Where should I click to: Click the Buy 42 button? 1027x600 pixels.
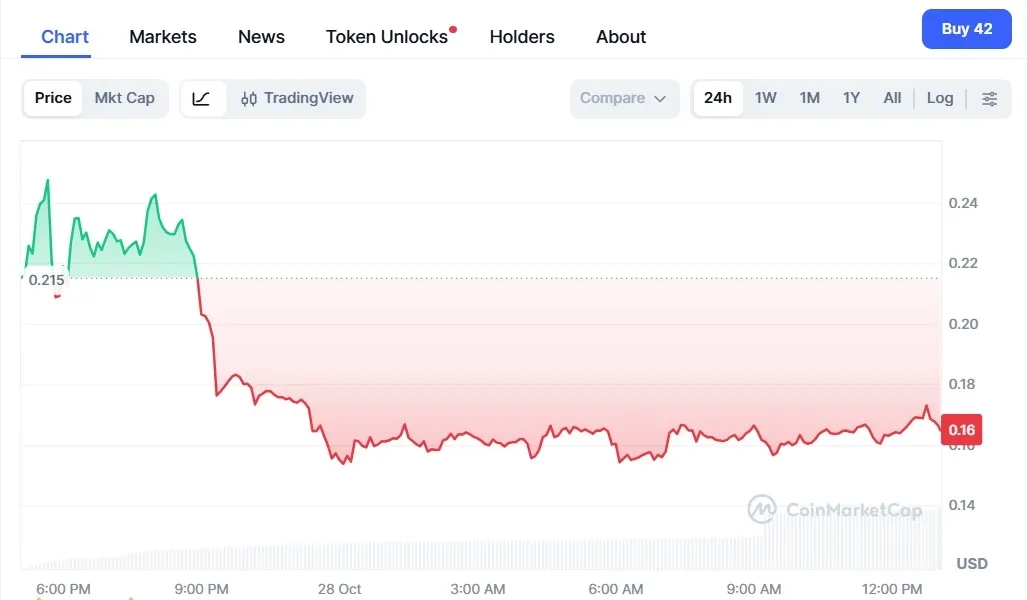(x=965, y=28)
